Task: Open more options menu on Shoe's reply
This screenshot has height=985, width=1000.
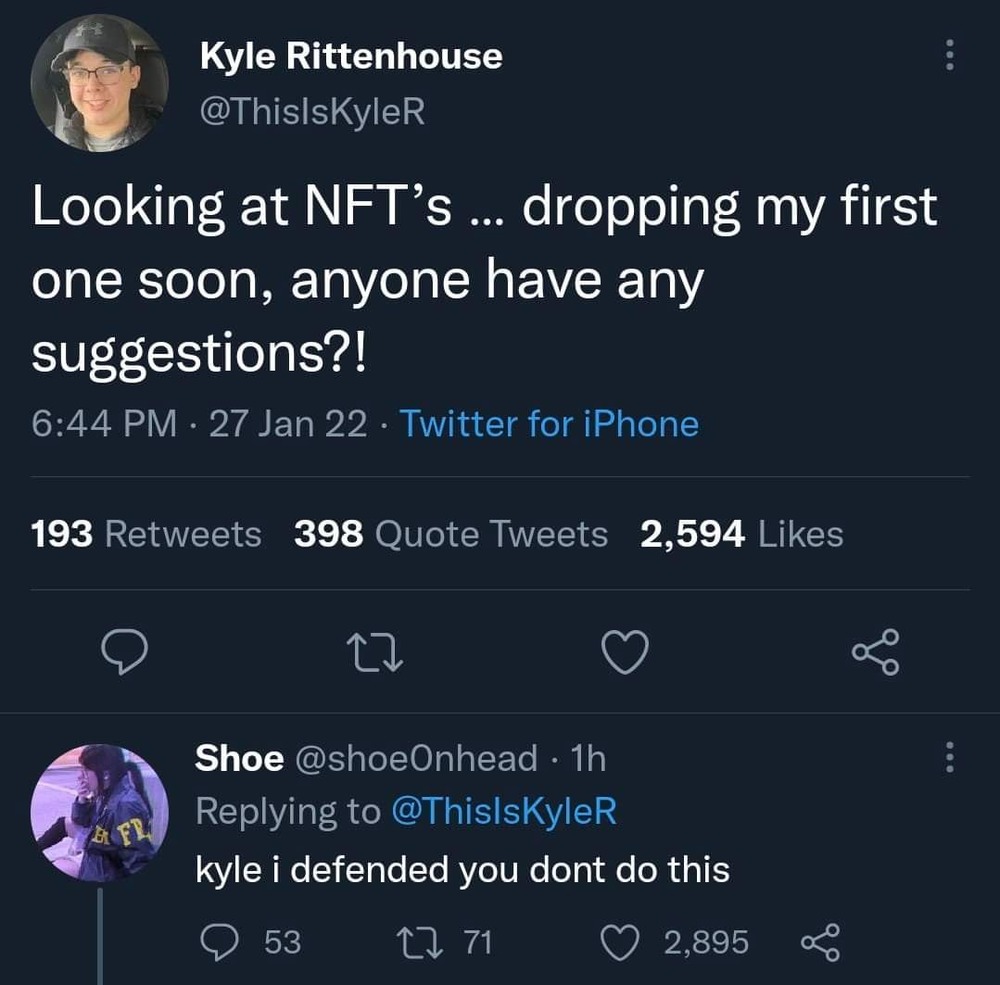Action: click(x=949, y=757)
